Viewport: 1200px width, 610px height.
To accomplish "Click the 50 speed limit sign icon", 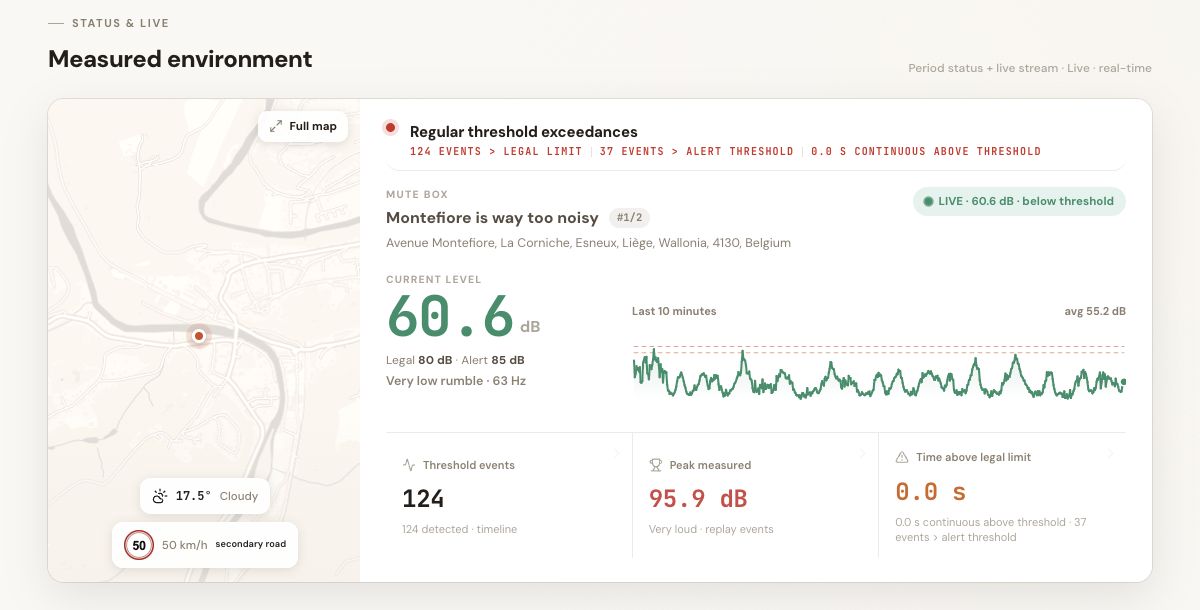I will point(139,545).
